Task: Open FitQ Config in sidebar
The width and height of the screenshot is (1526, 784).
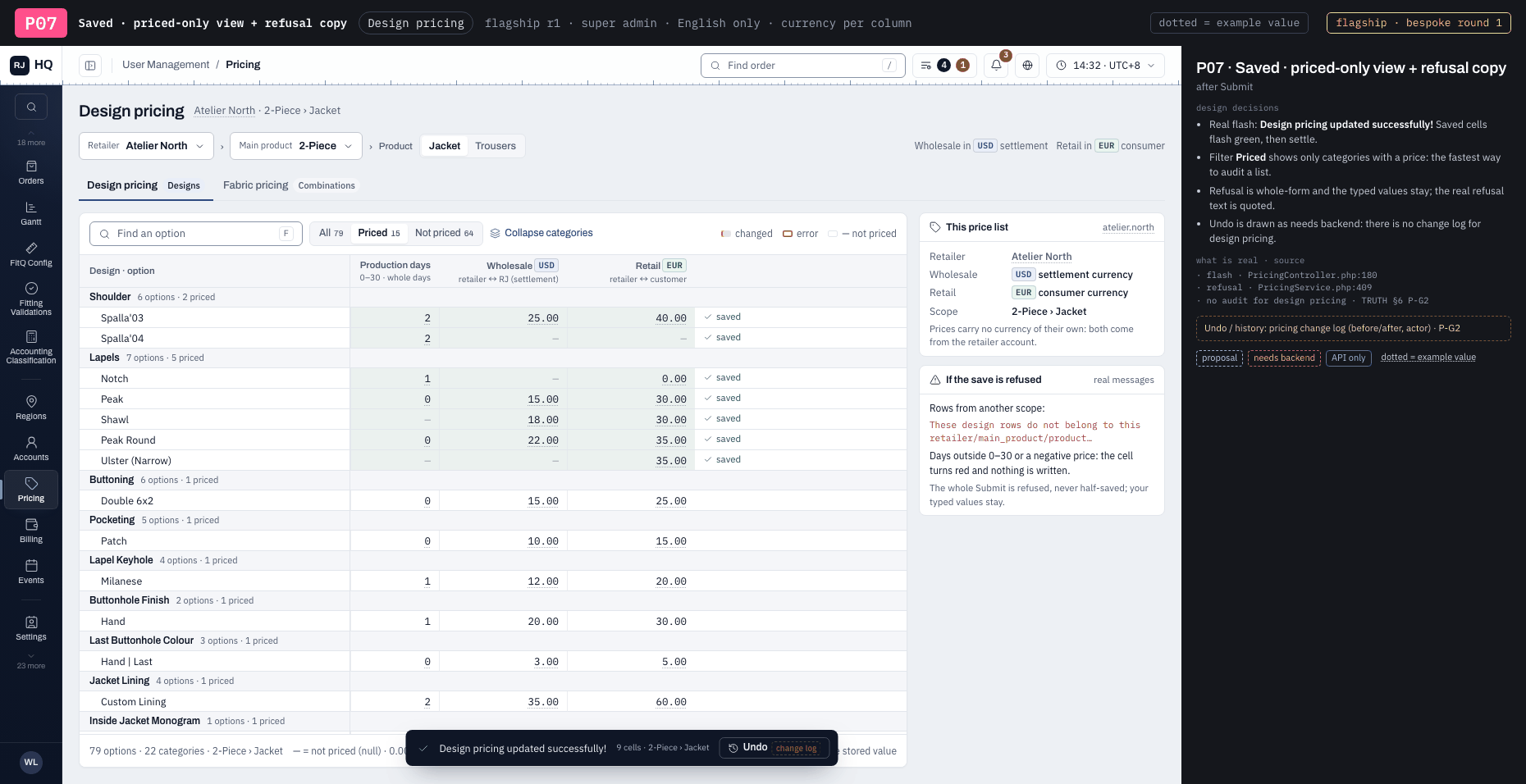Action: tap(31, 254)
